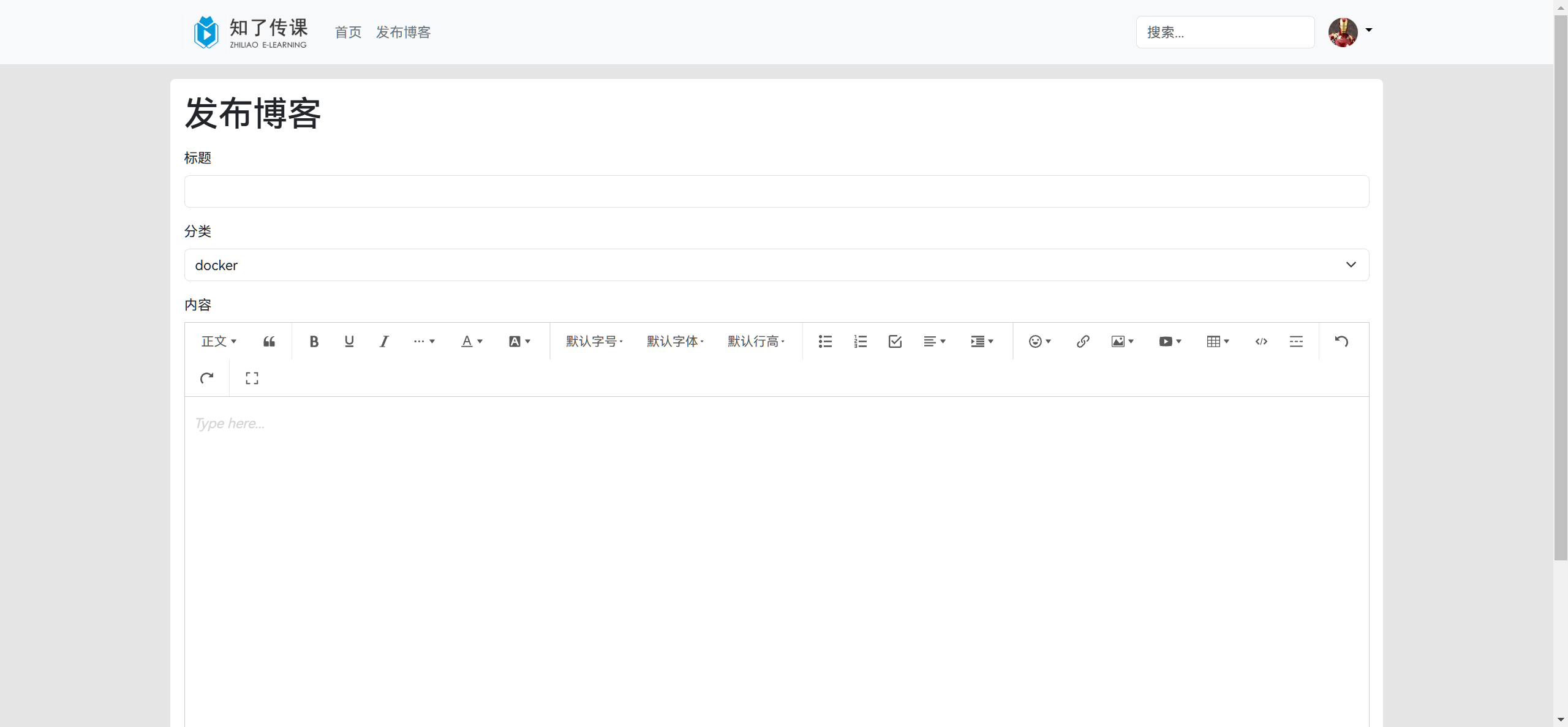The height and width of the screenshot is (727, 1568).
Task: Toggle underline formatting
Action: [x=349, y=341]
